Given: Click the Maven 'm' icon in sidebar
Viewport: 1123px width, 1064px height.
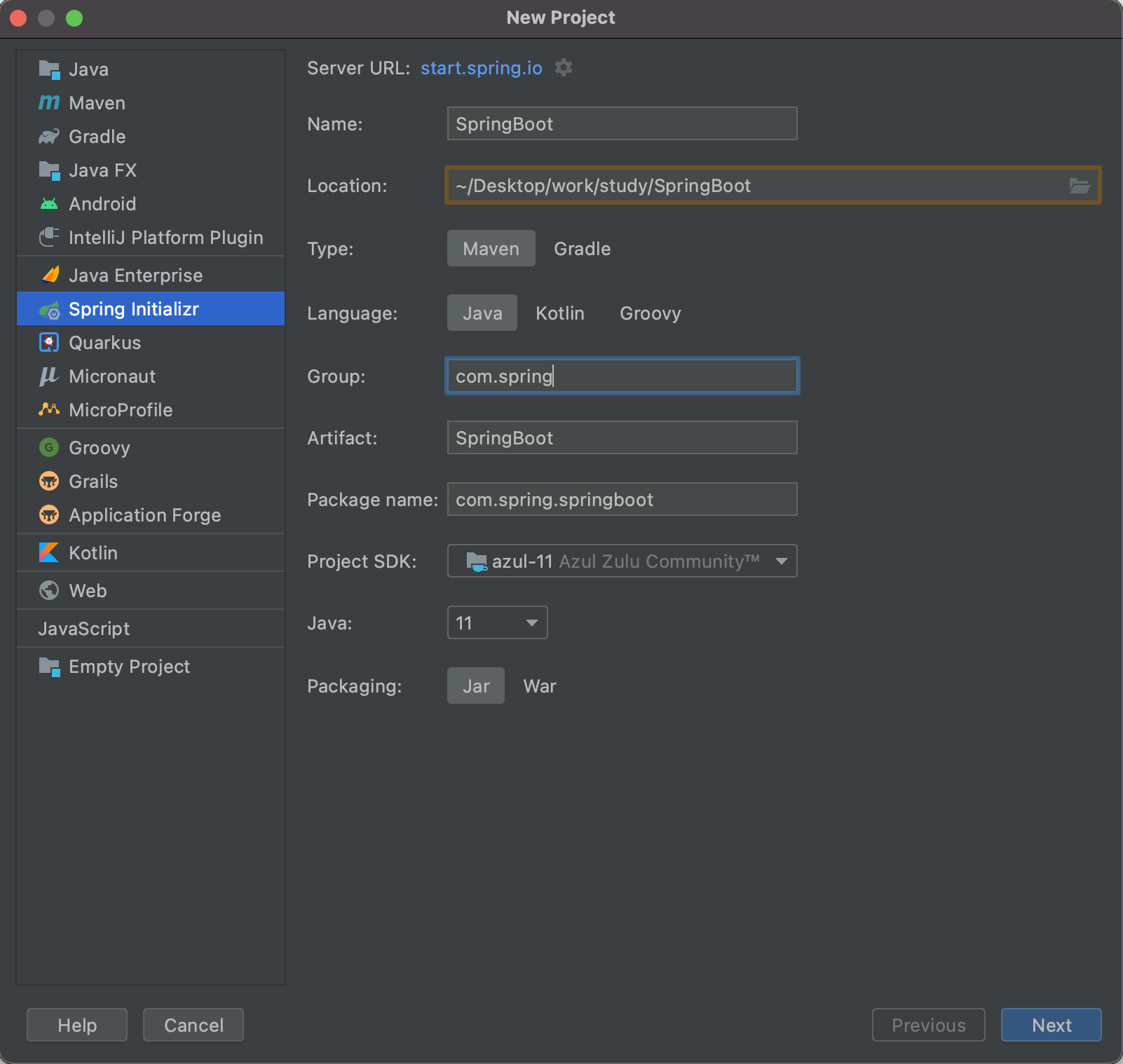Looking at the screenshot, I should pos(49,103).
